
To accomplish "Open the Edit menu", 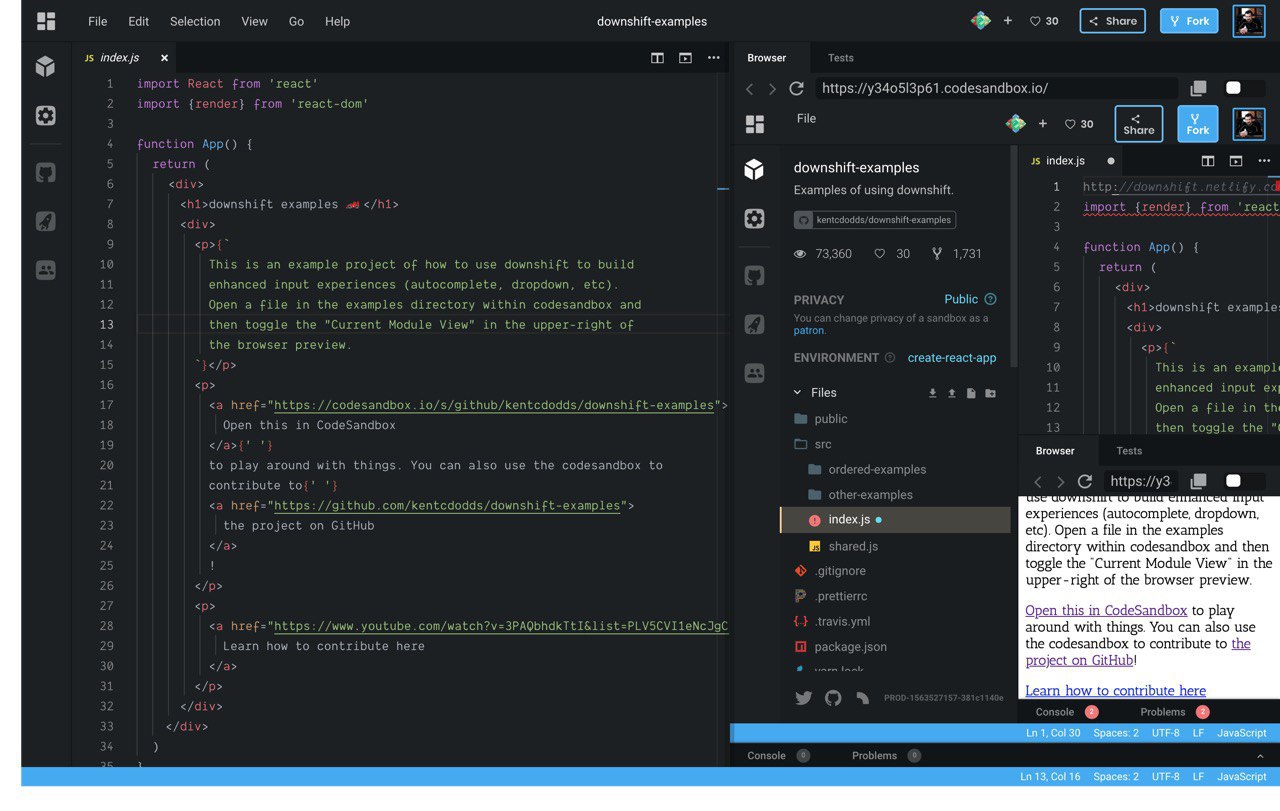I will pyautogui.click(x=139, y=21).
